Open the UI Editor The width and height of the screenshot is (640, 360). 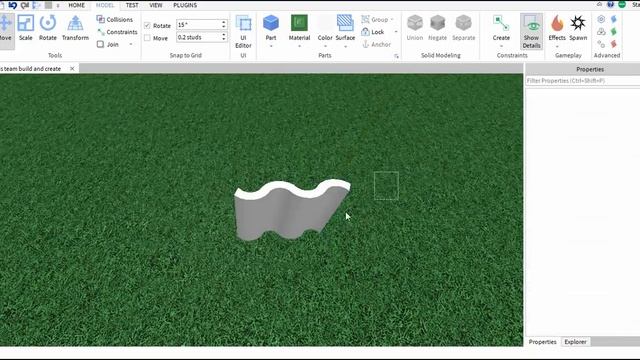click(243, 32)
